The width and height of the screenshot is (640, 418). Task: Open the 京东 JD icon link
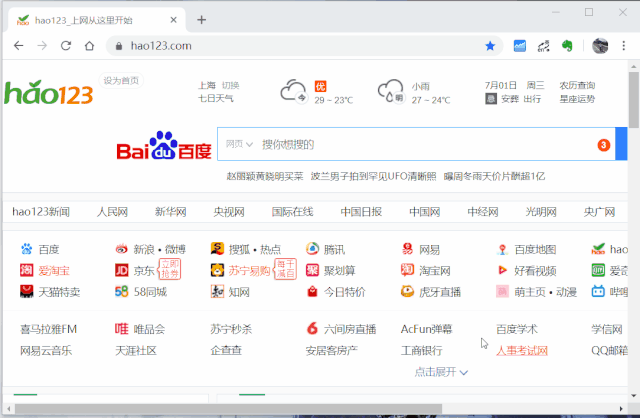[x=122, y=270]
